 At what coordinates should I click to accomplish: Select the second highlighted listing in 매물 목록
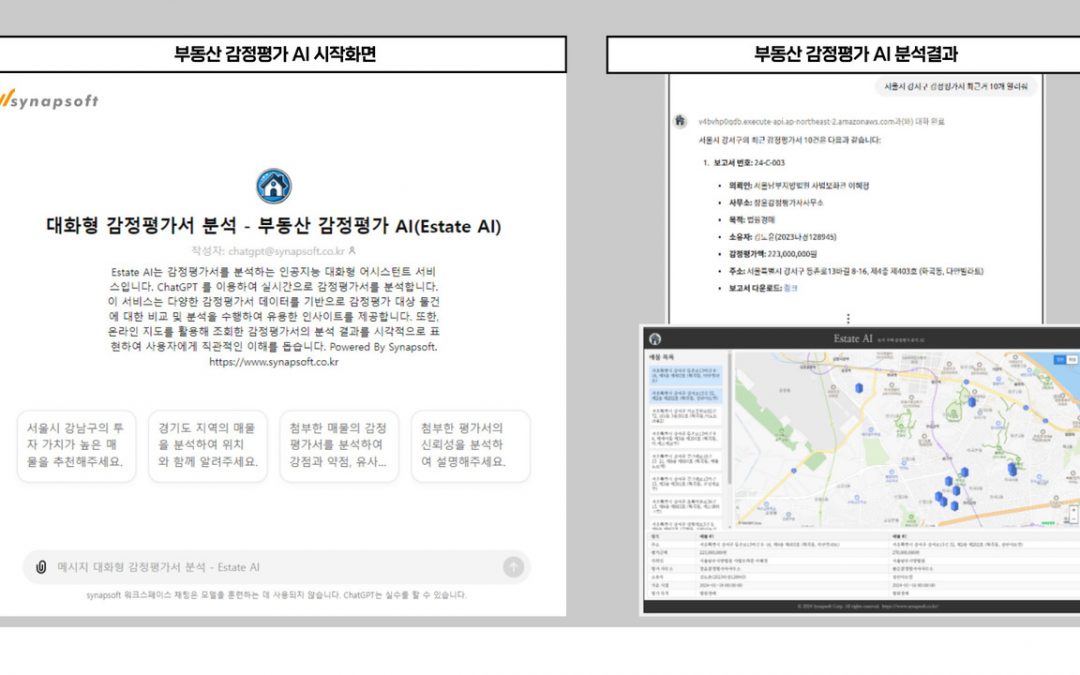point(686,395)
